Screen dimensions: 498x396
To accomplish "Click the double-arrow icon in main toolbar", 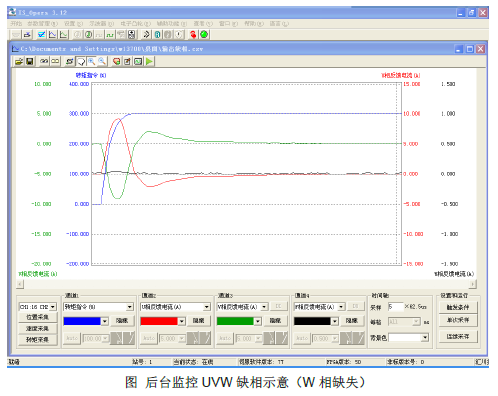I will click(146, 34).
